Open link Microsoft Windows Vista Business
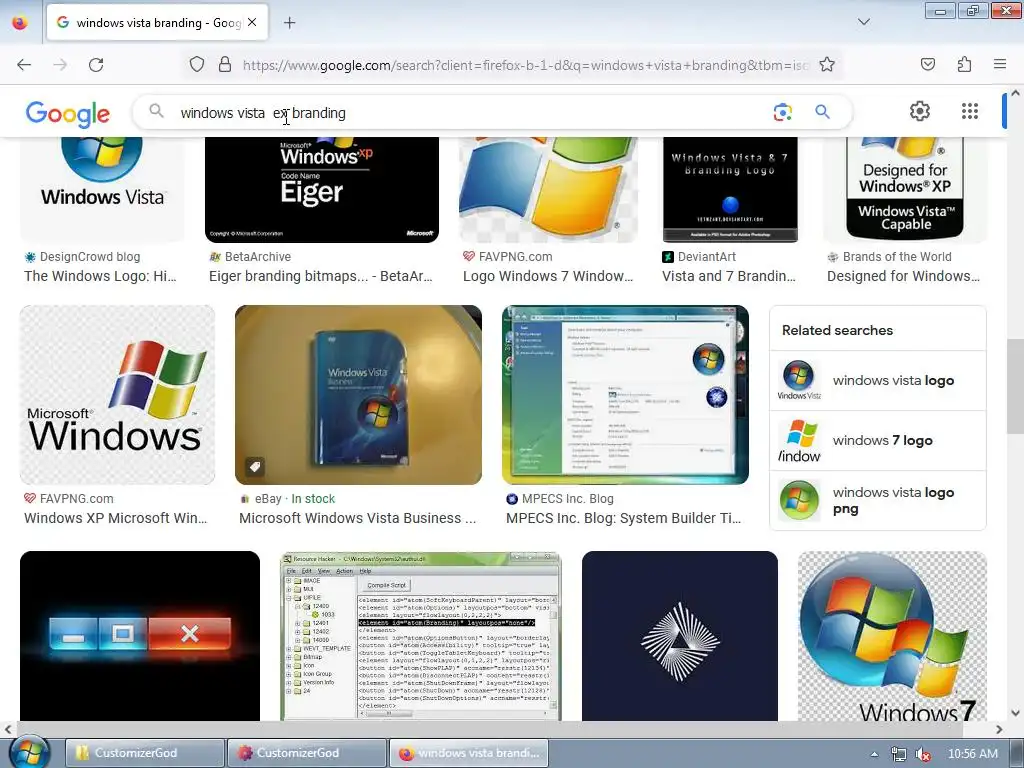Image resolution: width=1024 pixels, height=768 pixels. (358, 518)
